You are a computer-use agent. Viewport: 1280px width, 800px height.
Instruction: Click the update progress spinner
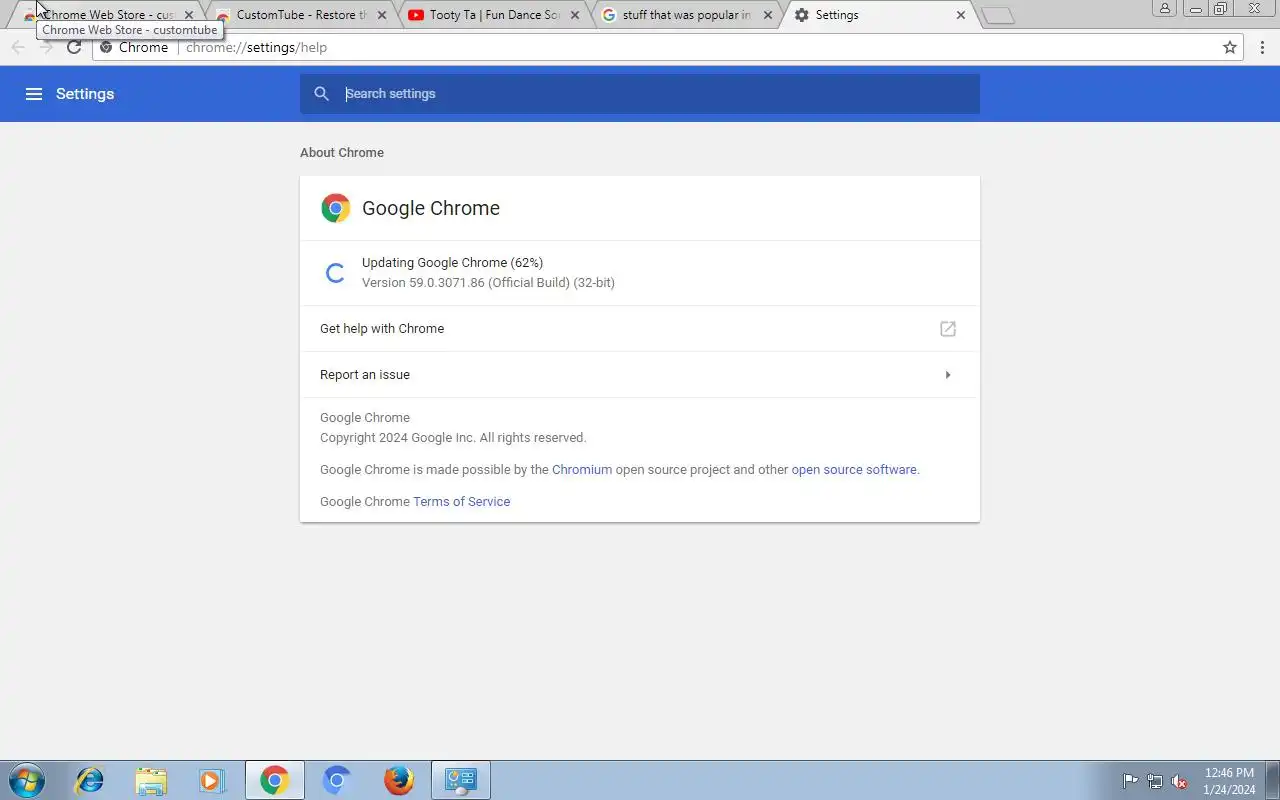[336, 272]
